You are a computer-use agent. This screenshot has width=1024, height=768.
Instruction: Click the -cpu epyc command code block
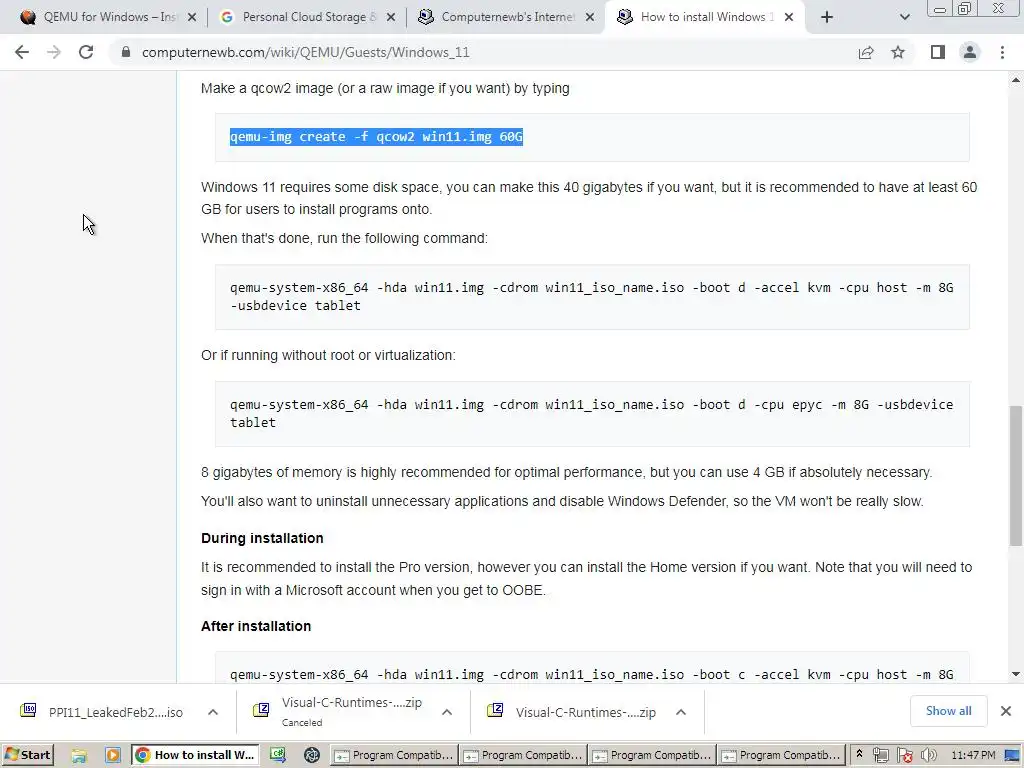pyautogui.click(x=592, y=413)
